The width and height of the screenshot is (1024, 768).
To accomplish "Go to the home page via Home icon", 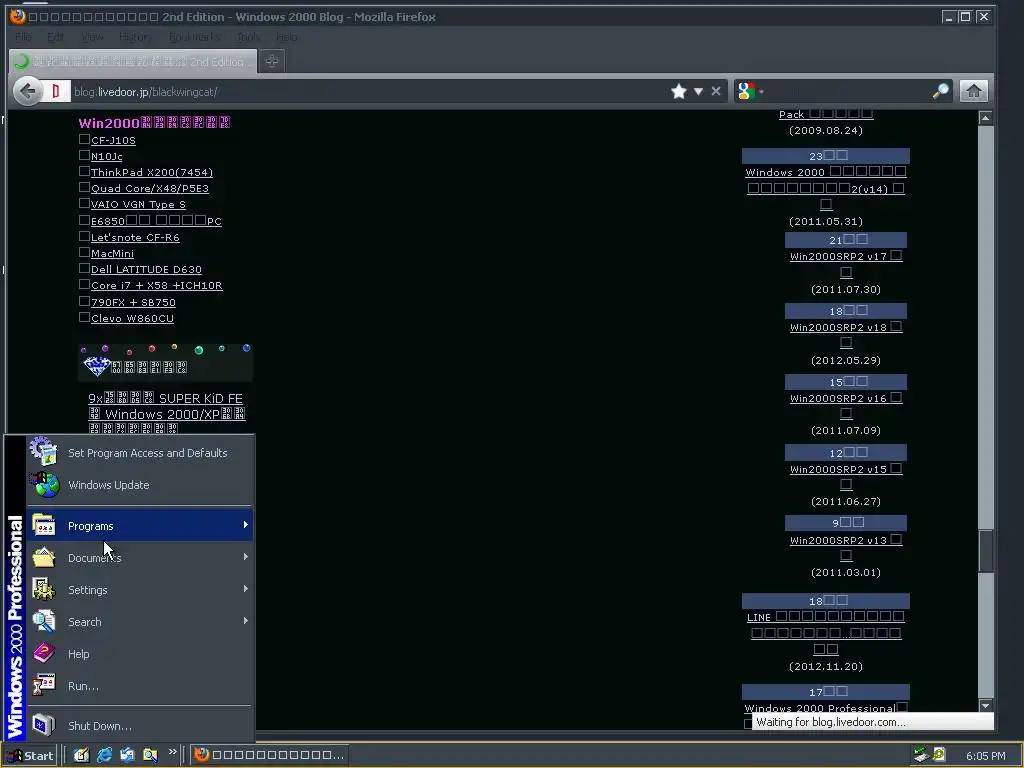I will click(x=973, y=91).
